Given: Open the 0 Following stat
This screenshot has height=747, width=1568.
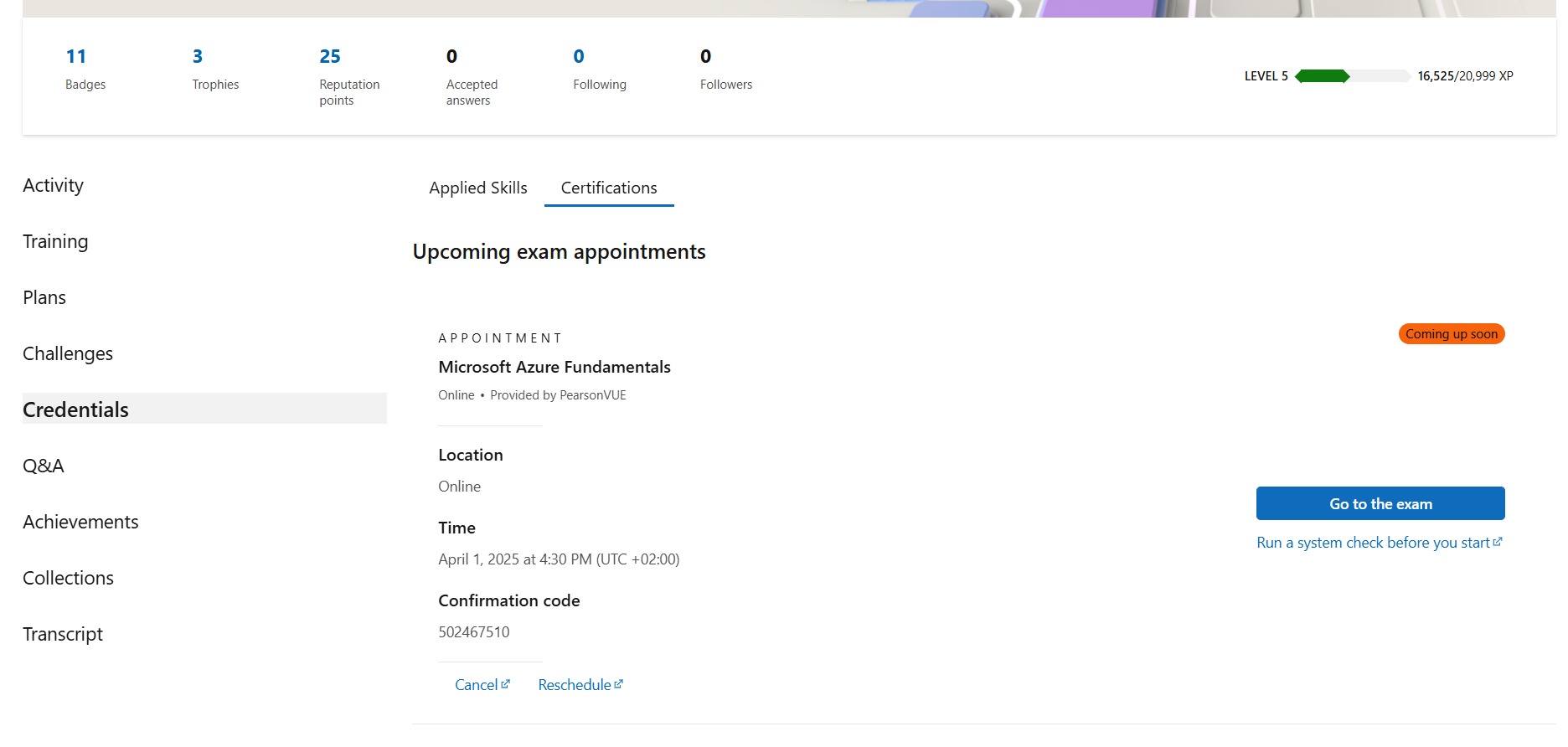Looking at the screenshot, I should point(600,69).
